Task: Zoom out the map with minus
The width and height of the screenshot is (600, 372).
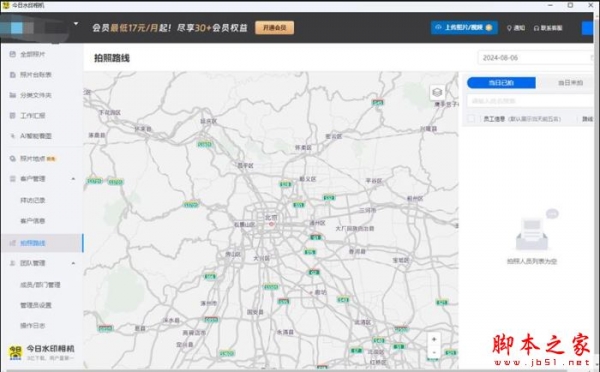Action: pyautogui.click(x=434, y=352)
